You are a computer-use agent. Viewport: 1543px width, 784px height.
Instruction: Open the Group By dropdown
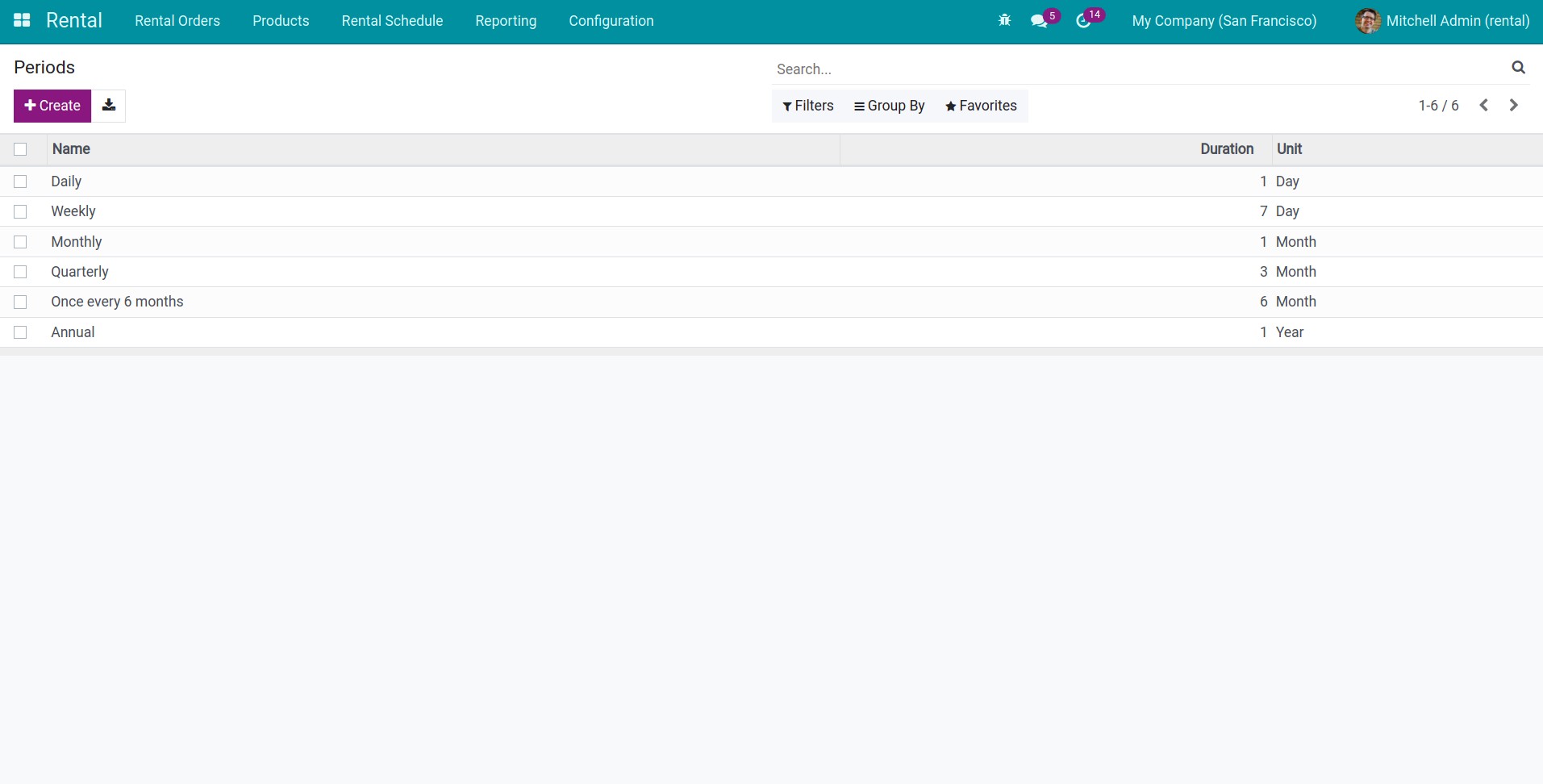890,106
